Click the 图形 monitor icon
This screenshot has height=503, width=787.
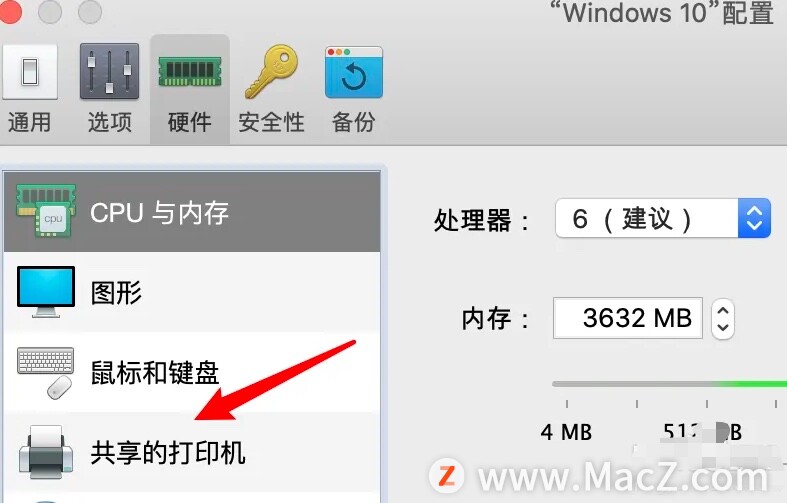pos(46,292)
